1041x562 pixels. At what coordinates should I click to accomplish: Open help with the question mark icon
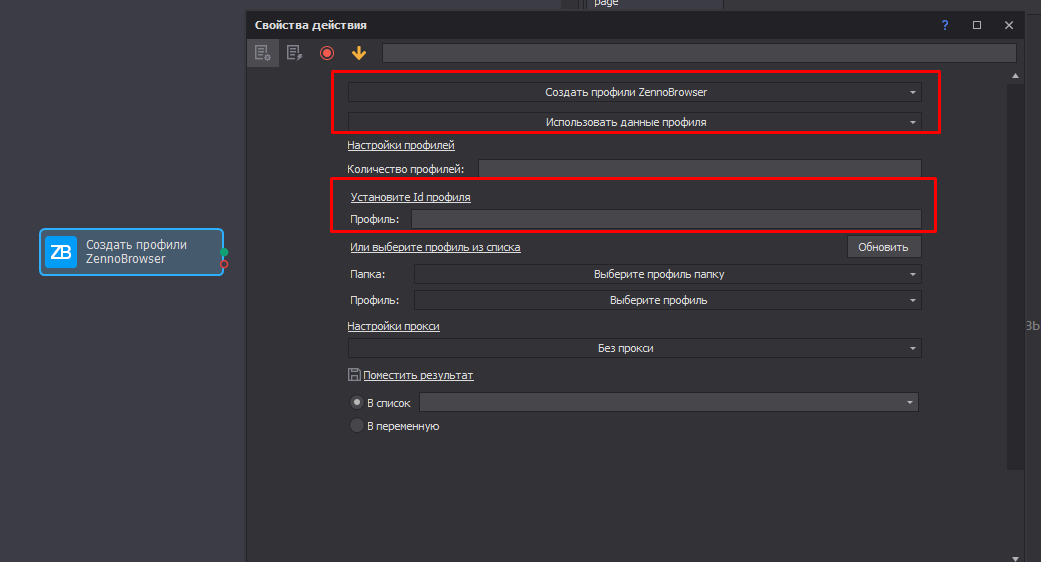pyautogui.click(x=945, y=25)
